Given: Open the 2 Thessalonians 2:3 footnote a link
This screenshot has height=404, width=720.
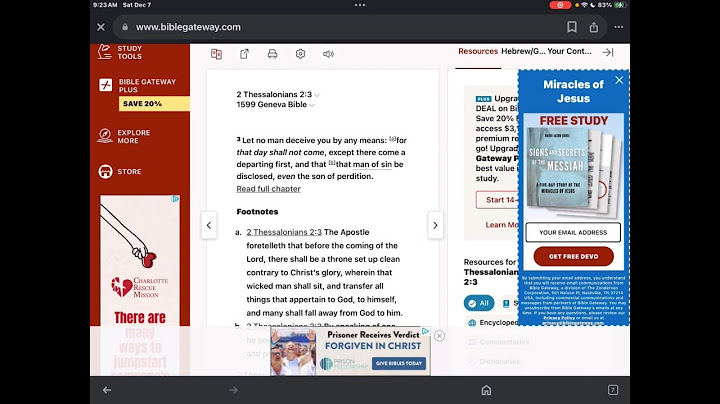Looking at the screenshot, I should (284, 232).
